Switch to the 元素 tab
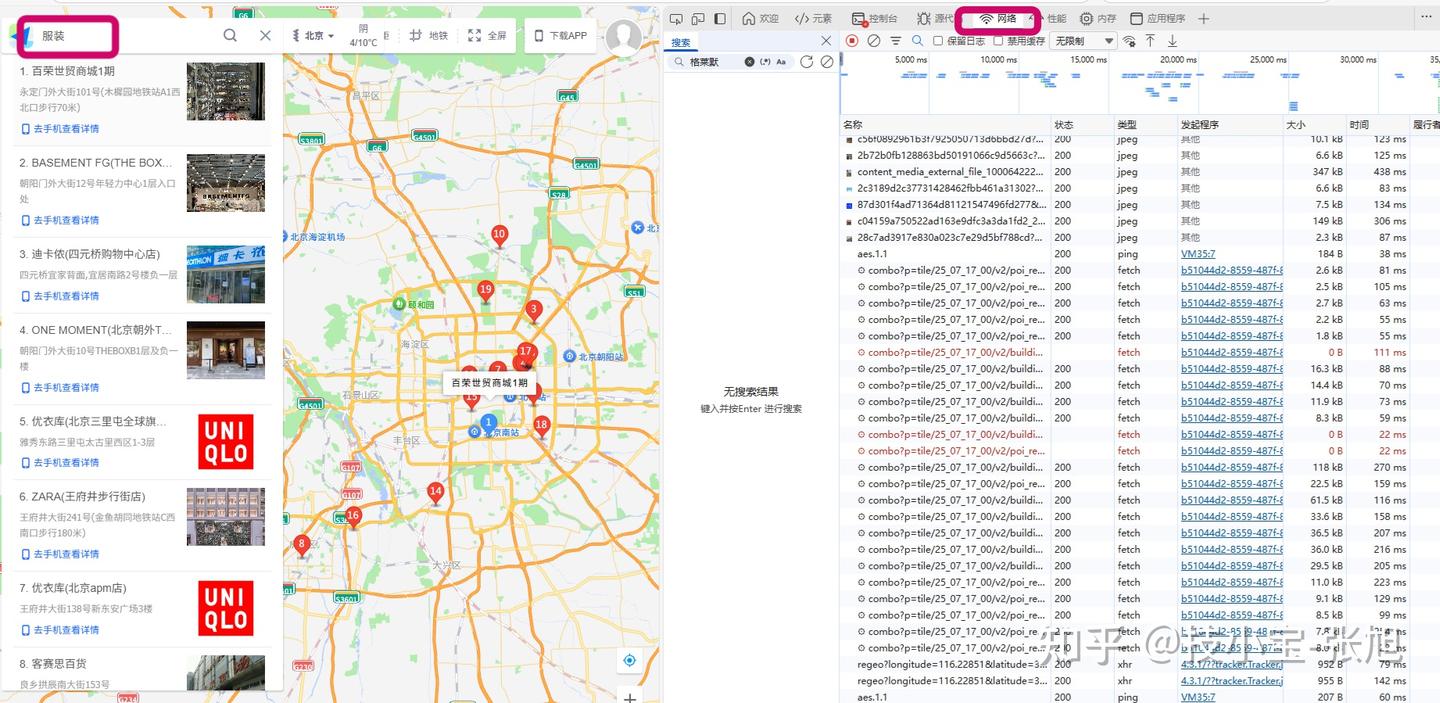1440x703 pixels. pos(813,19)
